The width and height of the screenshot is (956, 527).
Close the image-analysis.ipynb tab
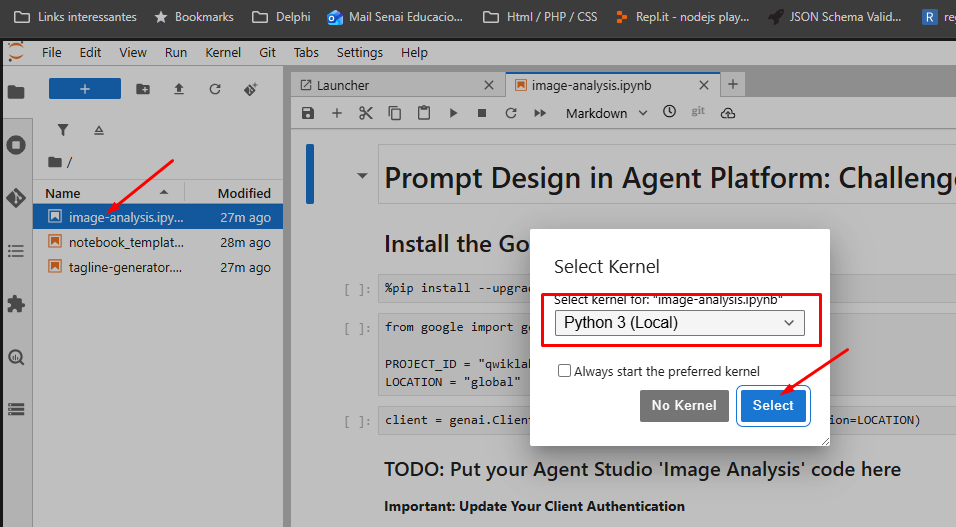point(704,85)
